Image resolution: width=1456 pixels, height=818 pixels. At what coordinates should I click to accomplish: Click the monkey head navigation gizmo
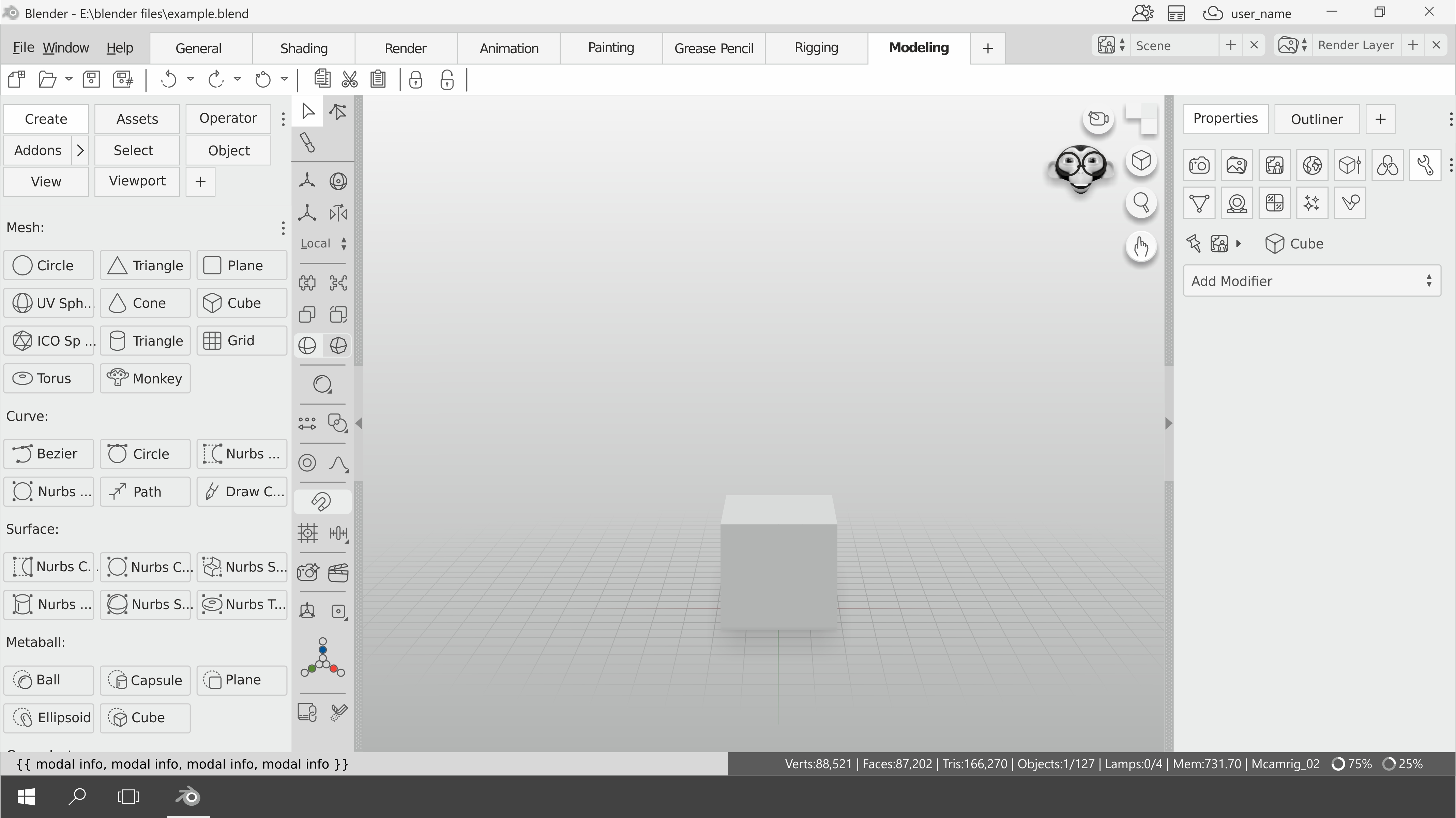pyautogui.click(x=1081, y=169)
